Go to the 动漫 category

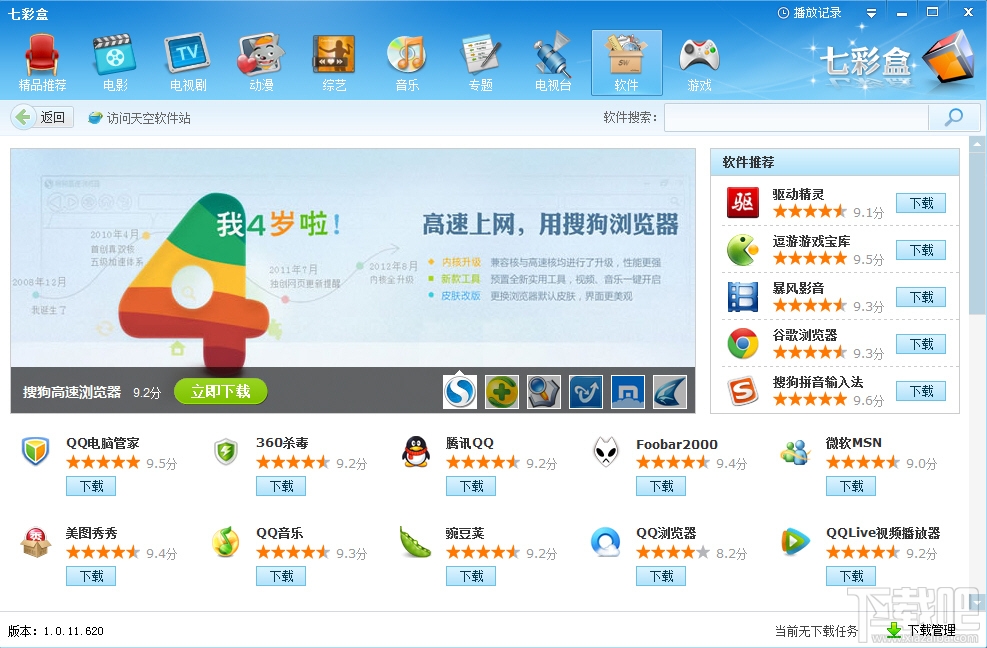[x=261, y=63]
